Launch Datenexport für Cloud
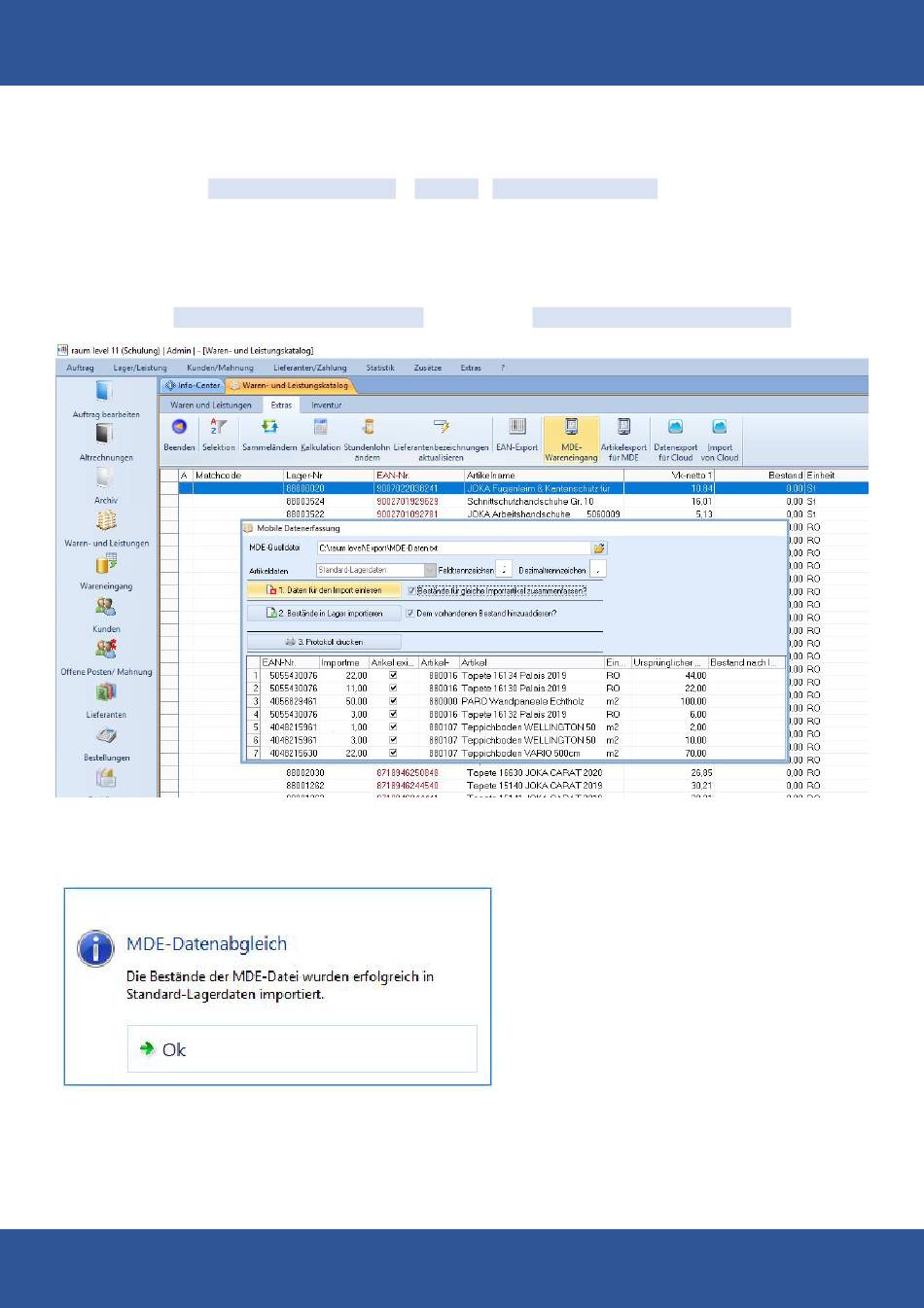The height and width of the screenshot is (1308, 924). point(675,439)
